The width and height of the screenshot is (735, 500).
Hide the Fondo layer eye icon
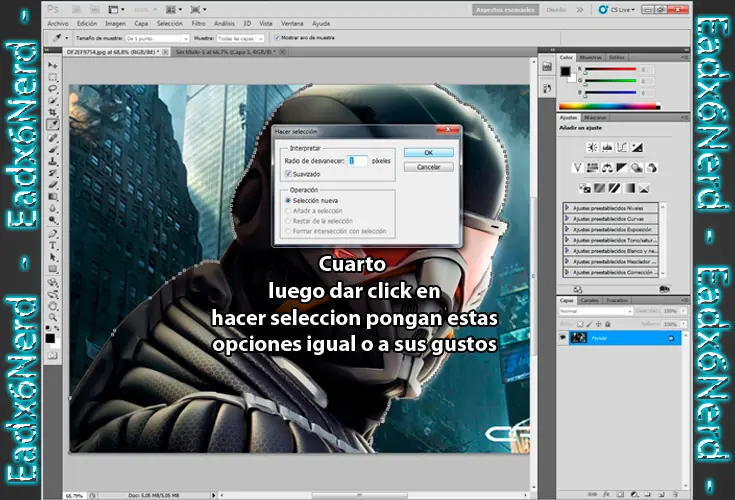(562, 337)
